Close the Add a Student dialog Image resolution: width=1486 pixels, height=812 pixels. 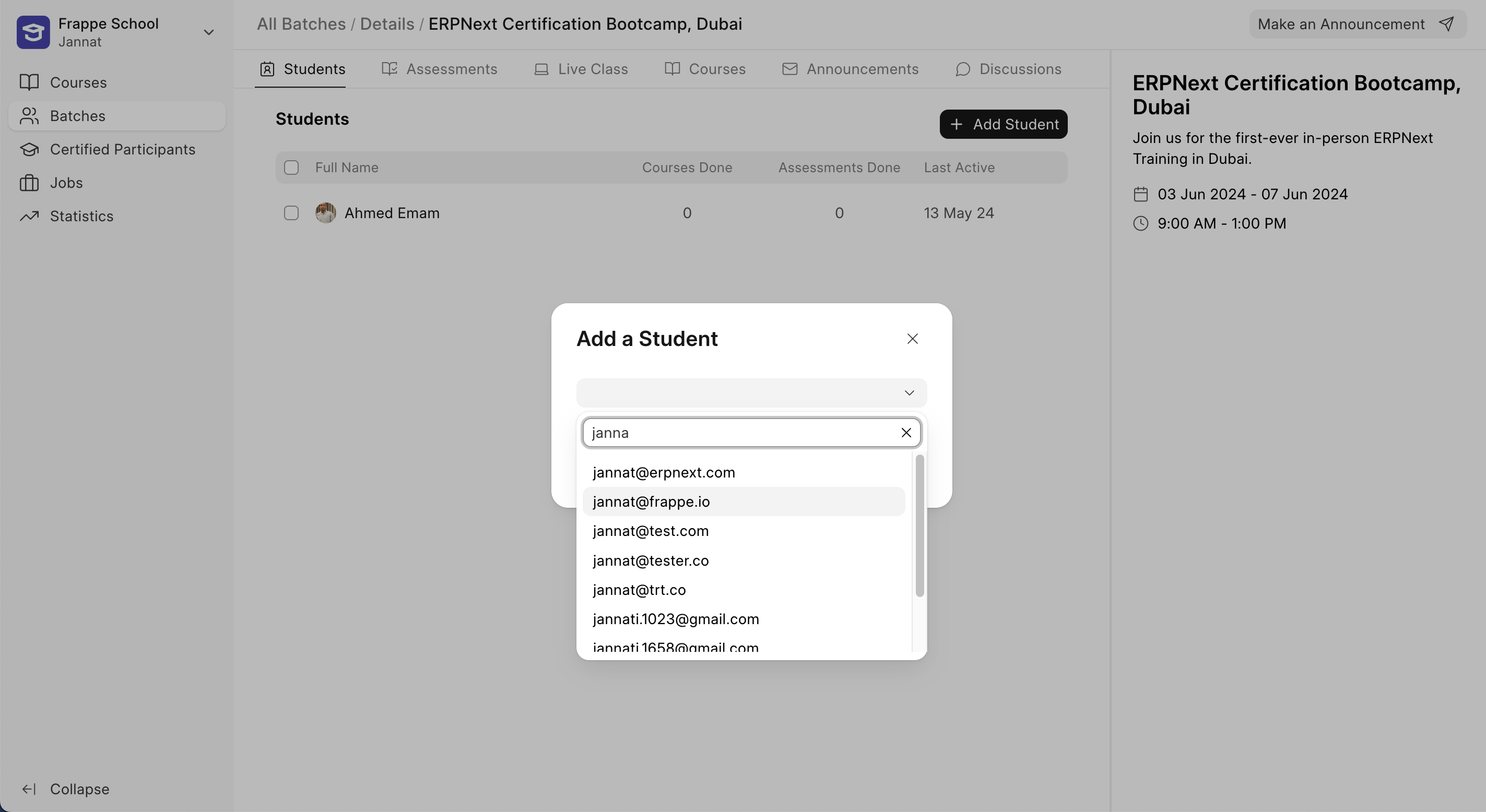pos(912,339)
